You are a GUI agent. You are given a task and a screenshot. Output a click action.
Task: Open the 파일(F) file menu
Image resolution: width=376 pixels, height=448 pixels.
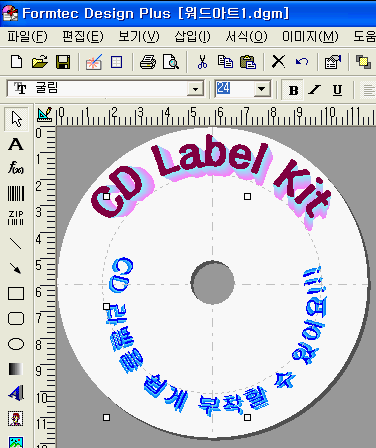pos(27,36)
